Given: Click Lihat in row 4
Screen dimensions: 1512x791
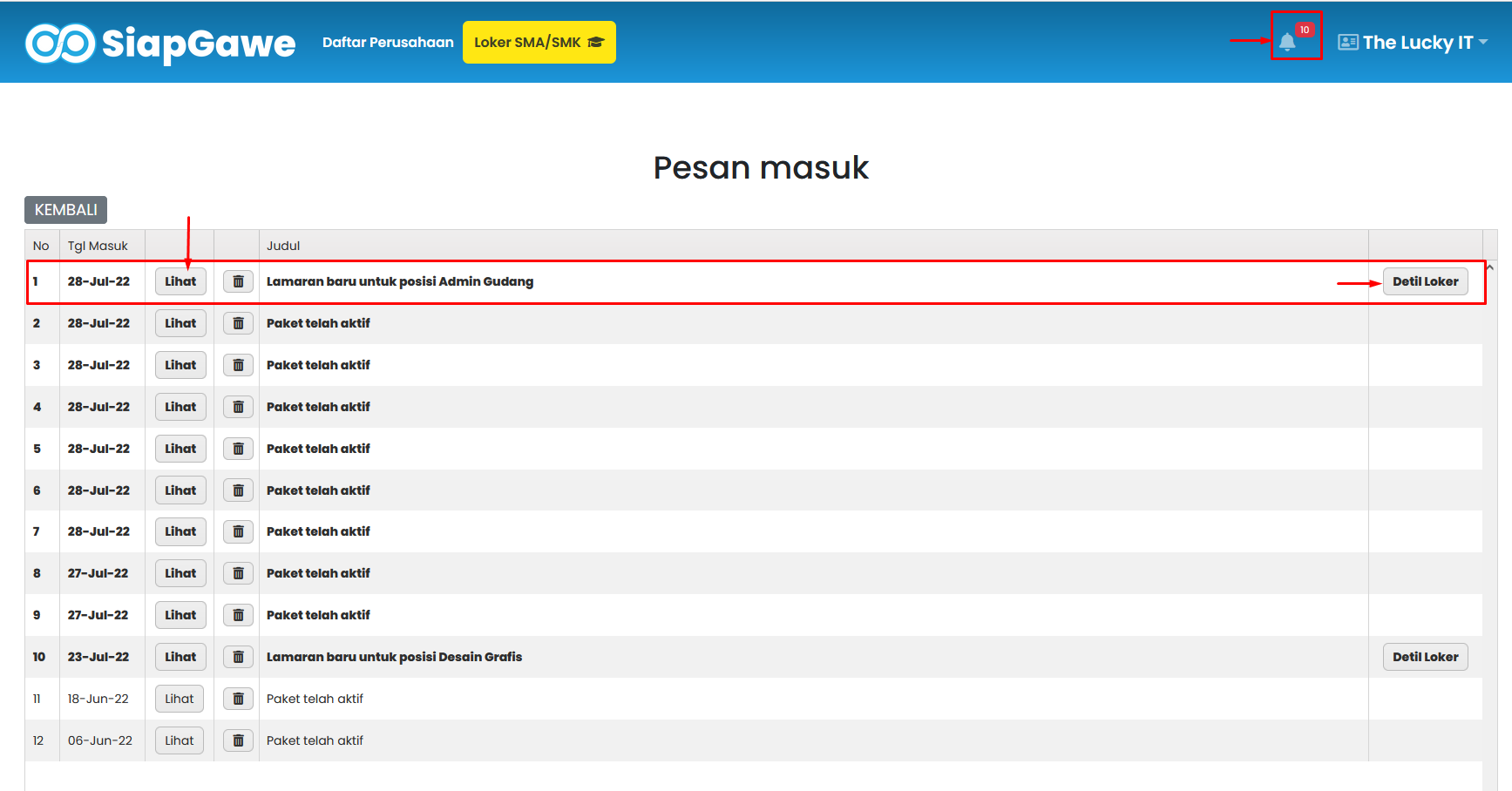Looking at the screenshot, I should point(180,407).
